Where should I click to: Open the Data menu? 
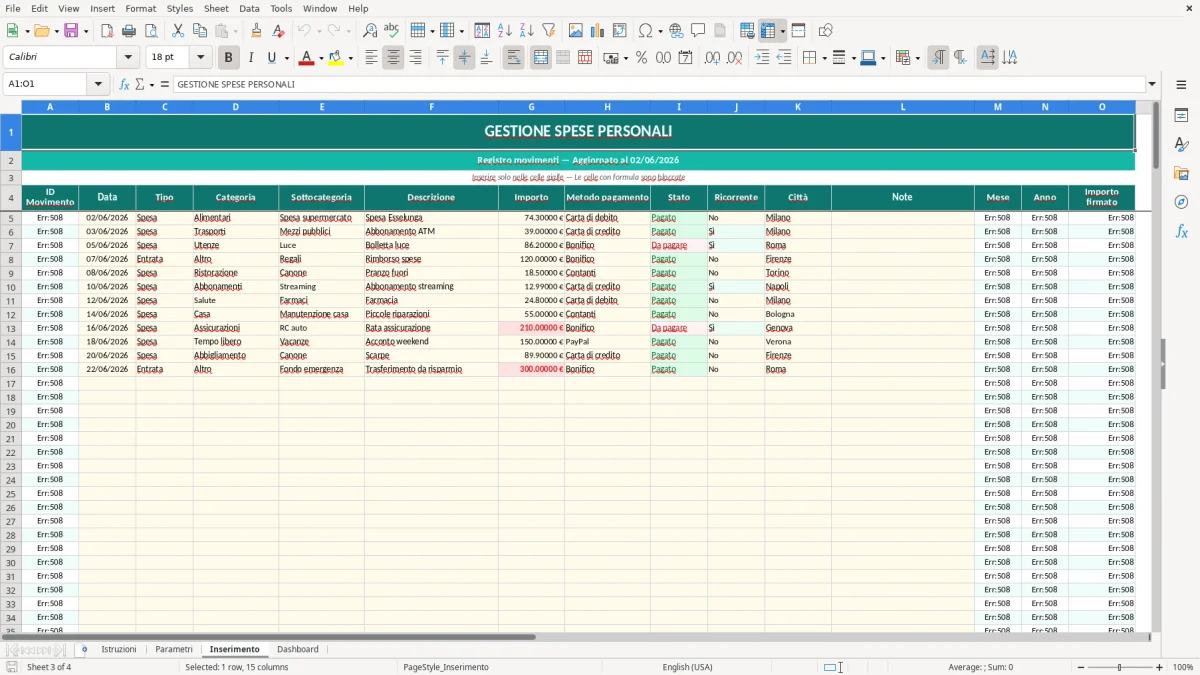pyautogui.click(x=249, y=8)
